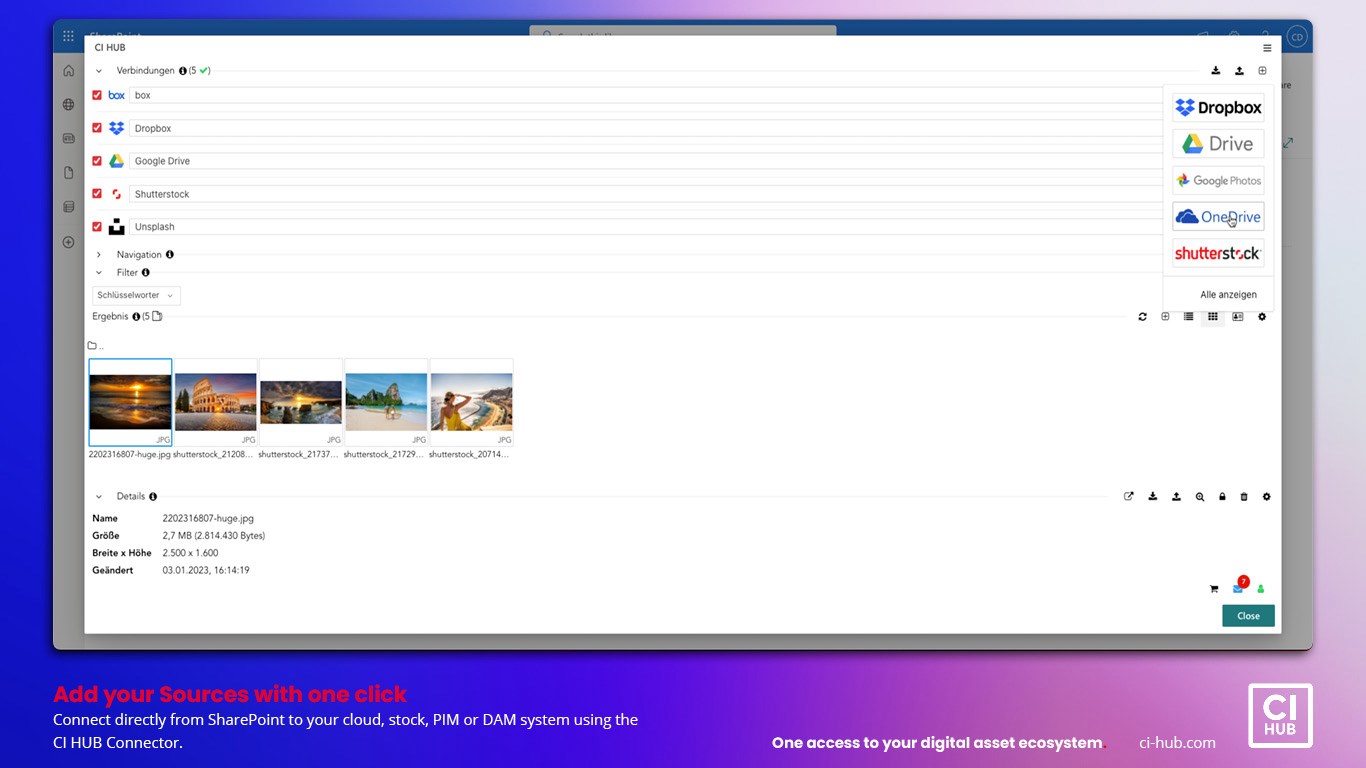Click the Ergebnis info icon
Screen dimensions: 1366x768
pos(136,317)
